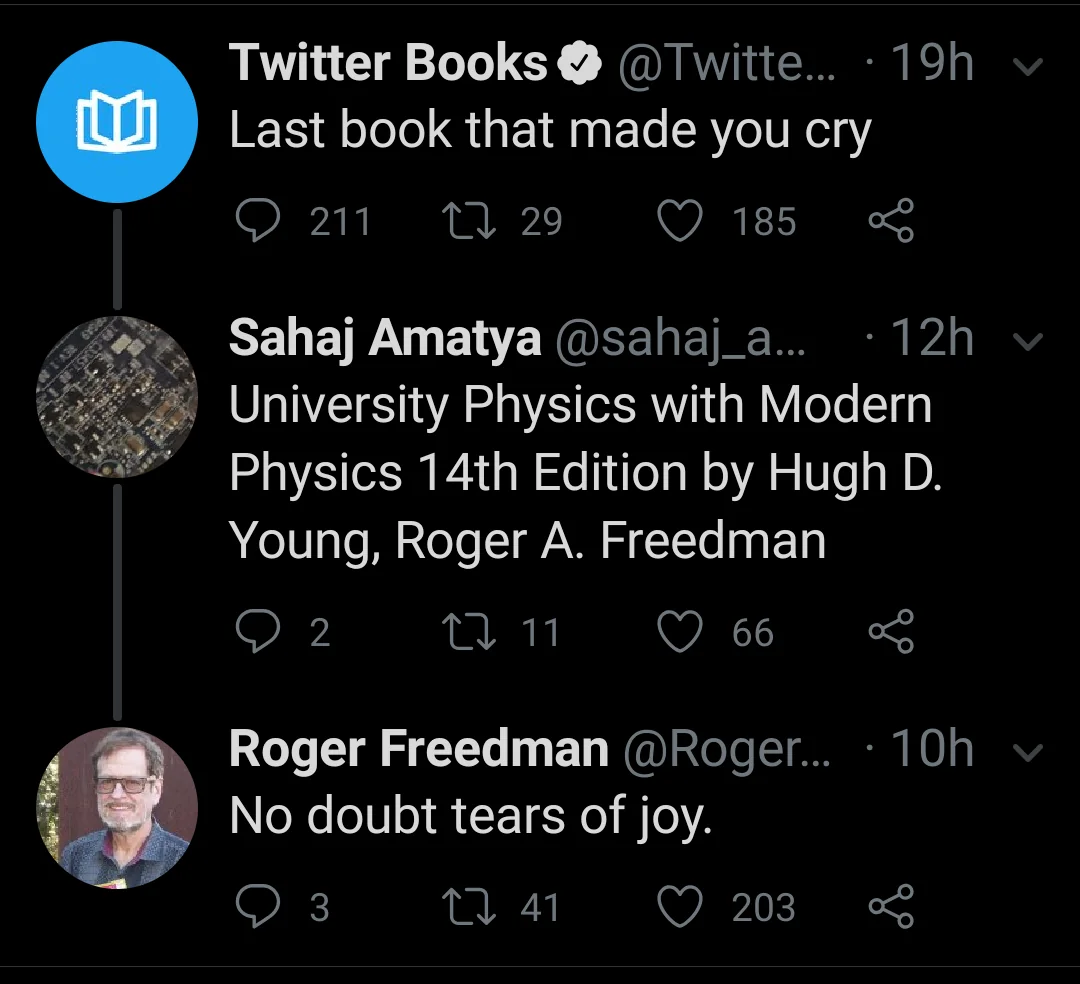This screenshot has width=1080, height=984.
Task: Open the dropdown arrow on Roger Freedman's tweet
Action: pyautogui.click(x=1028, y=751)
